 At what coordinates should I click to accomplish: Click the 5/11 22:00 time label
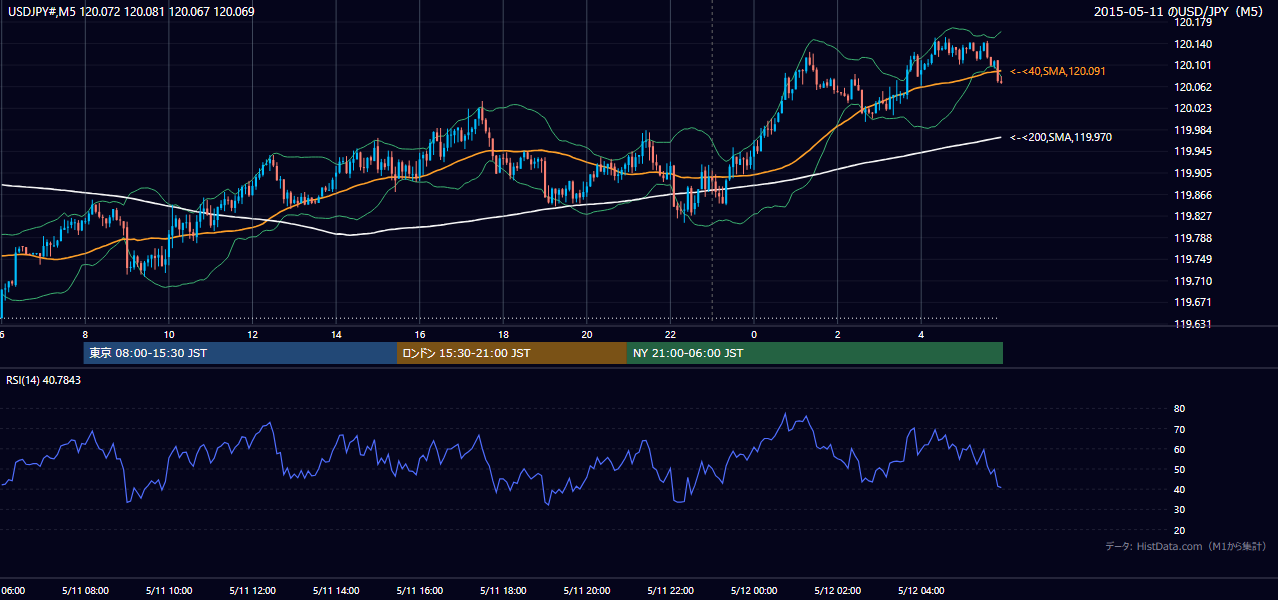(x=671, y=590)
